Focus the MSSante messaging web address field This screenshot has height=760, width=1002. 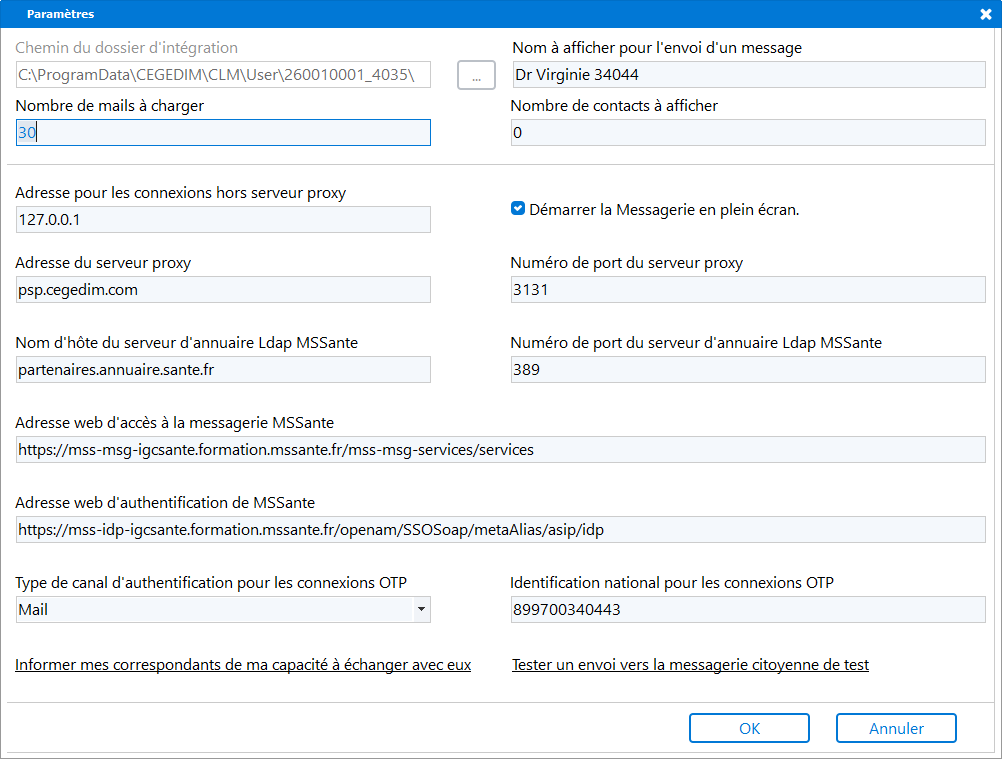point(500,449)
